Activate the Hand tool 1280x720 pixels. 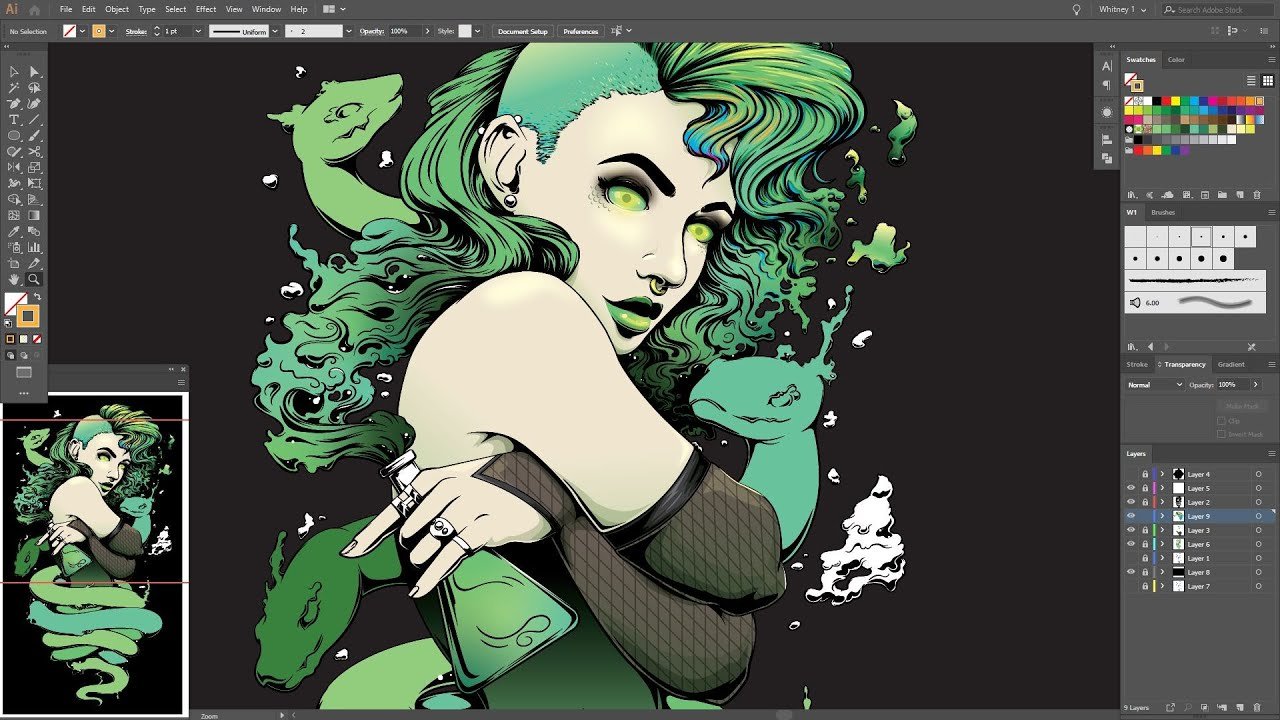(14, 279)
